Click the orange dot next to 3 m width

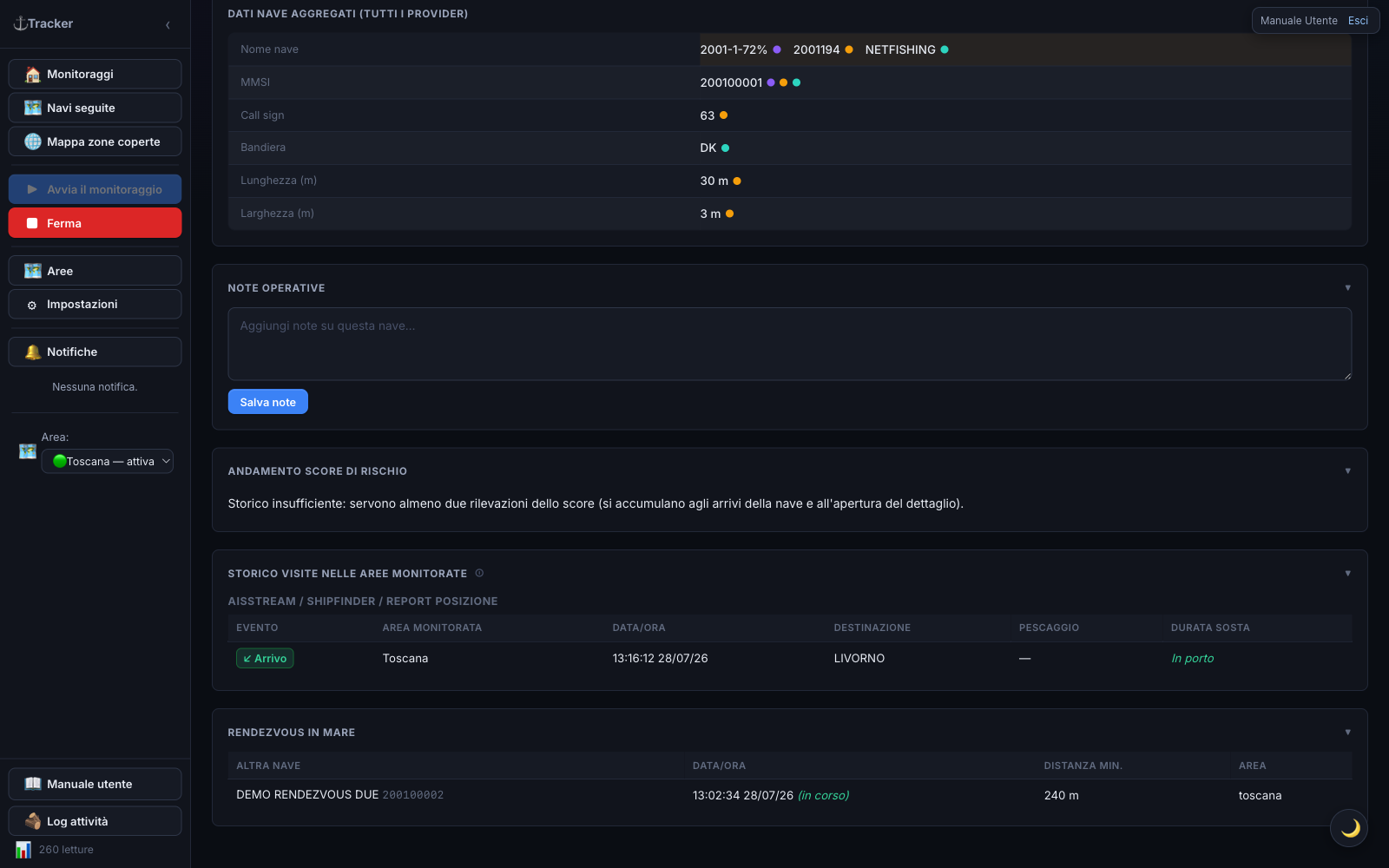point(730,214)
